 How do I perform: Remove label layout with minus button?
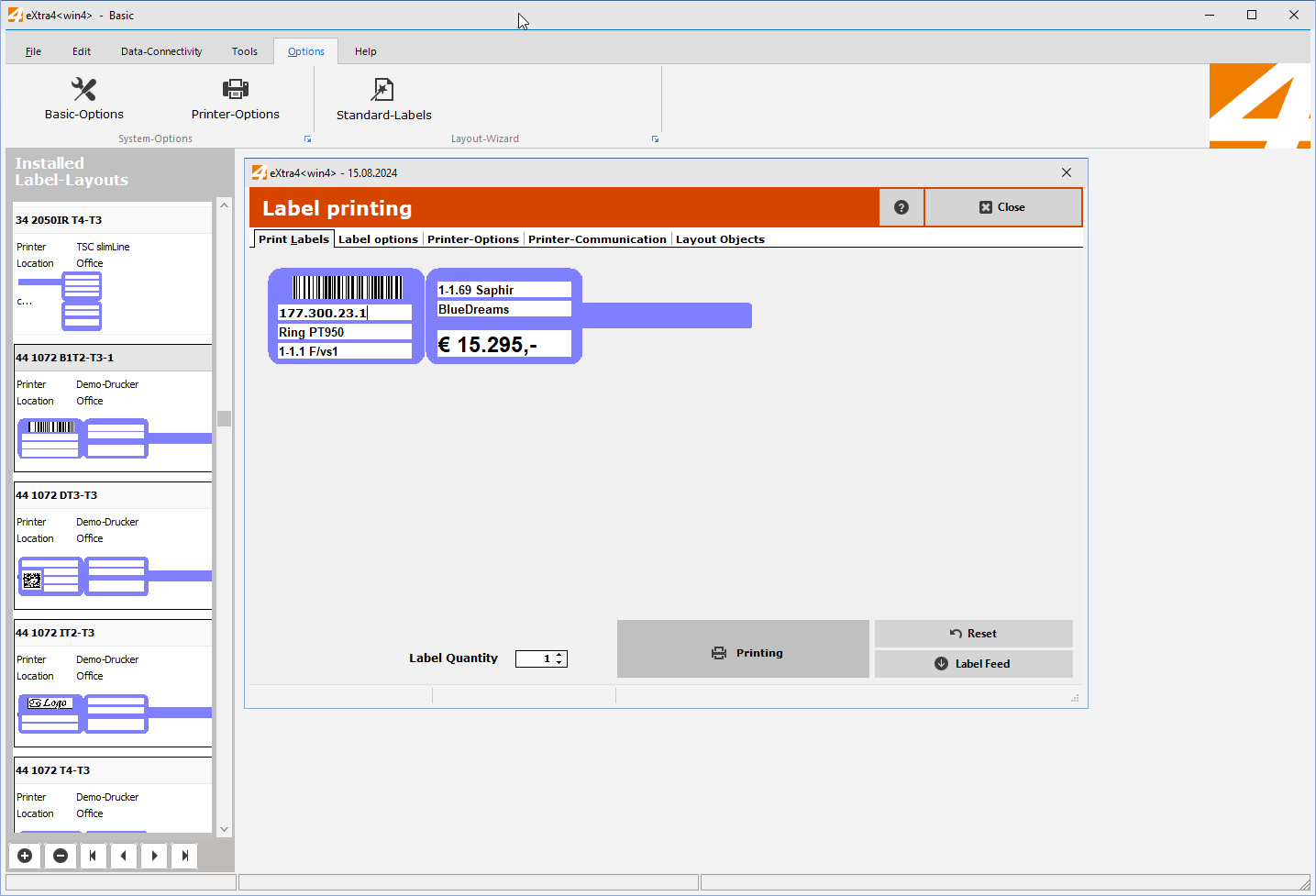click(61, 856)
